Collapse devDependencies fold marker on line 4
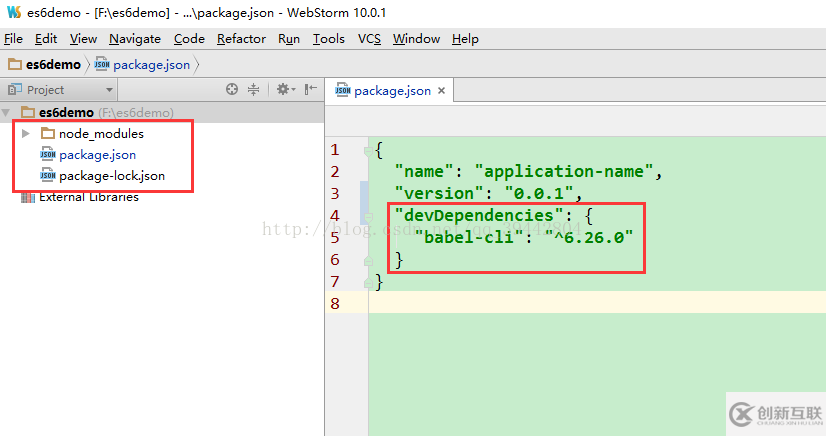This screenshot has width=826, height=436. 368,217
